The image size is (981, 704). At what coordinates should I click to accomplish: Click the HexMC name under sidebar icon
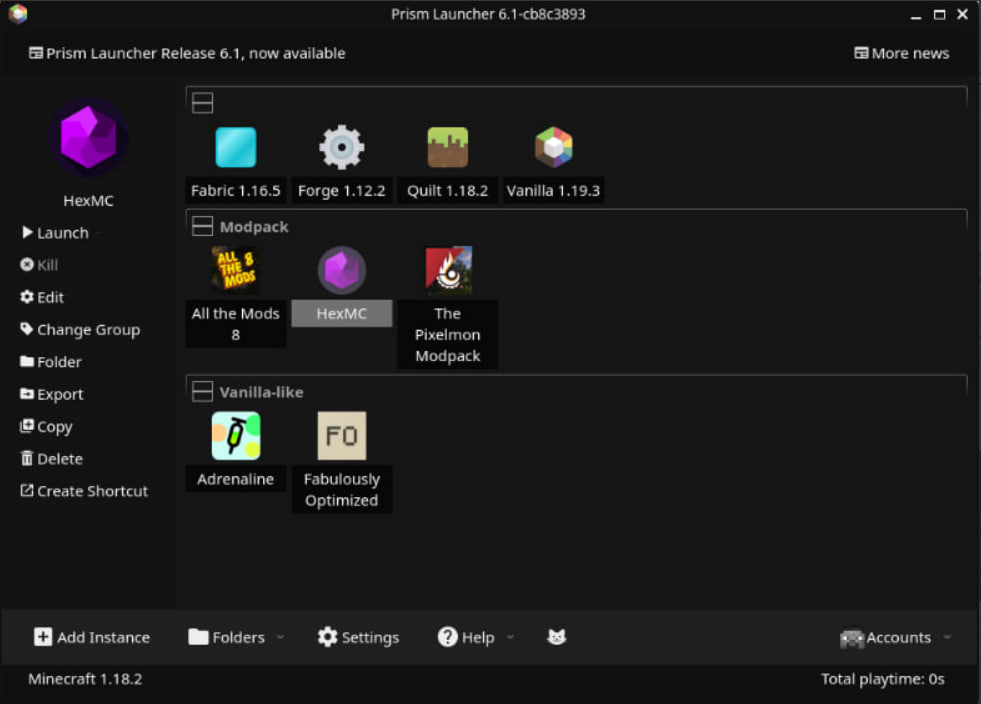[88, 200]
